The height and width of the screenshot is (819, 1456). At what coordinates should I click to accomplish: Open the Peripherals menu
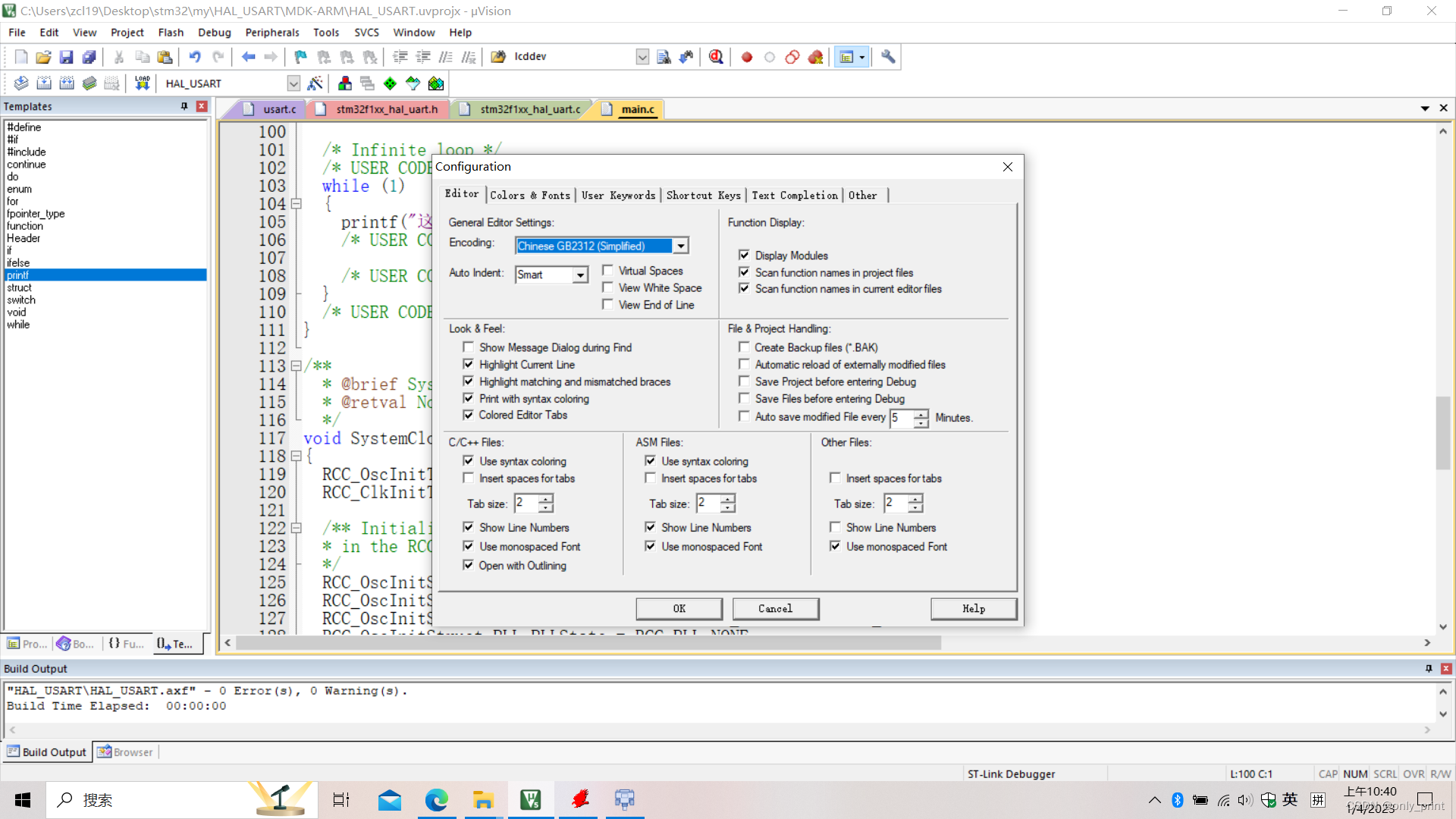[272, 33]
